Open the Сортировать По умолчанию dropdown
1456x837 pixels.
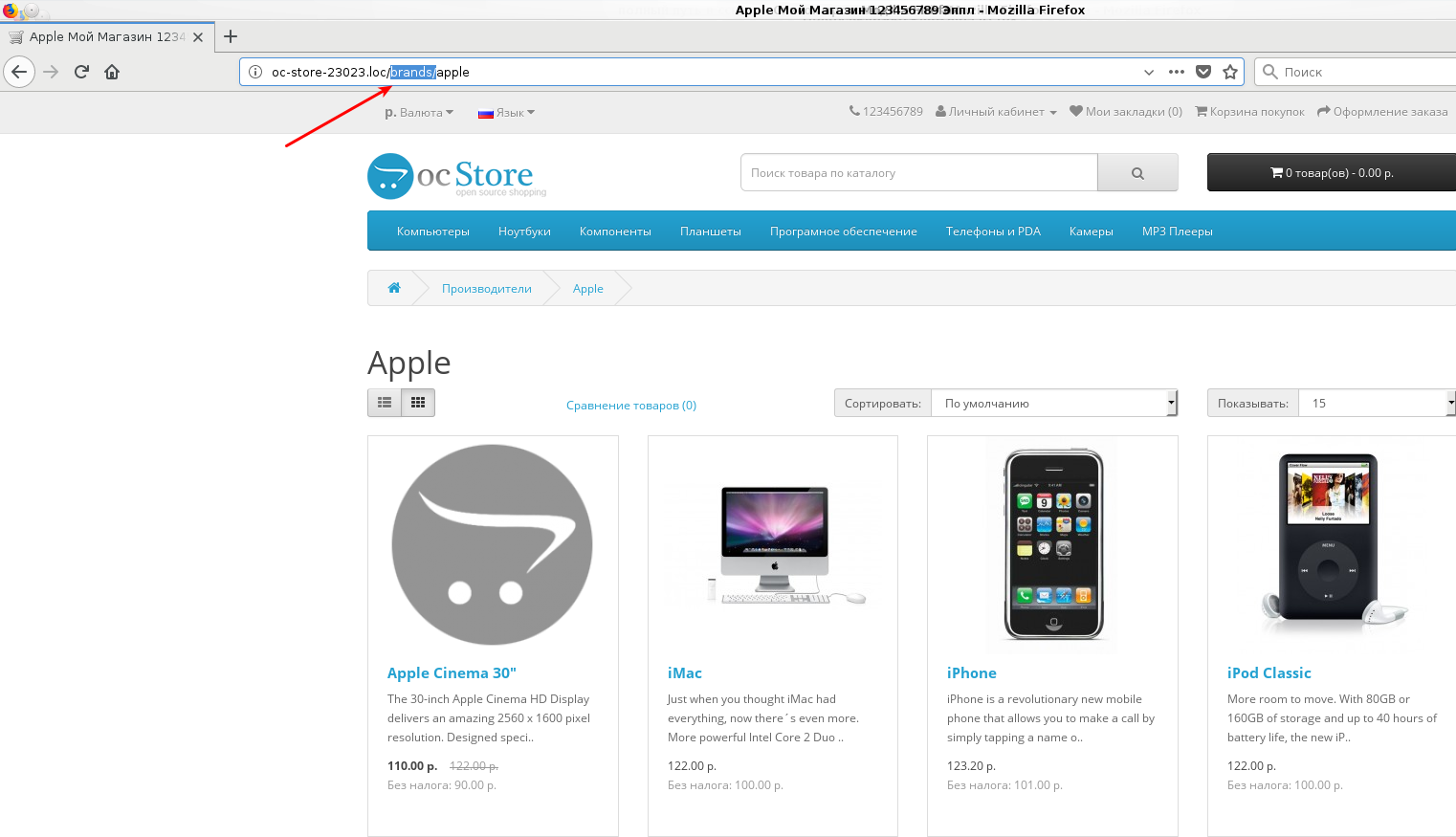point(1054,403)
